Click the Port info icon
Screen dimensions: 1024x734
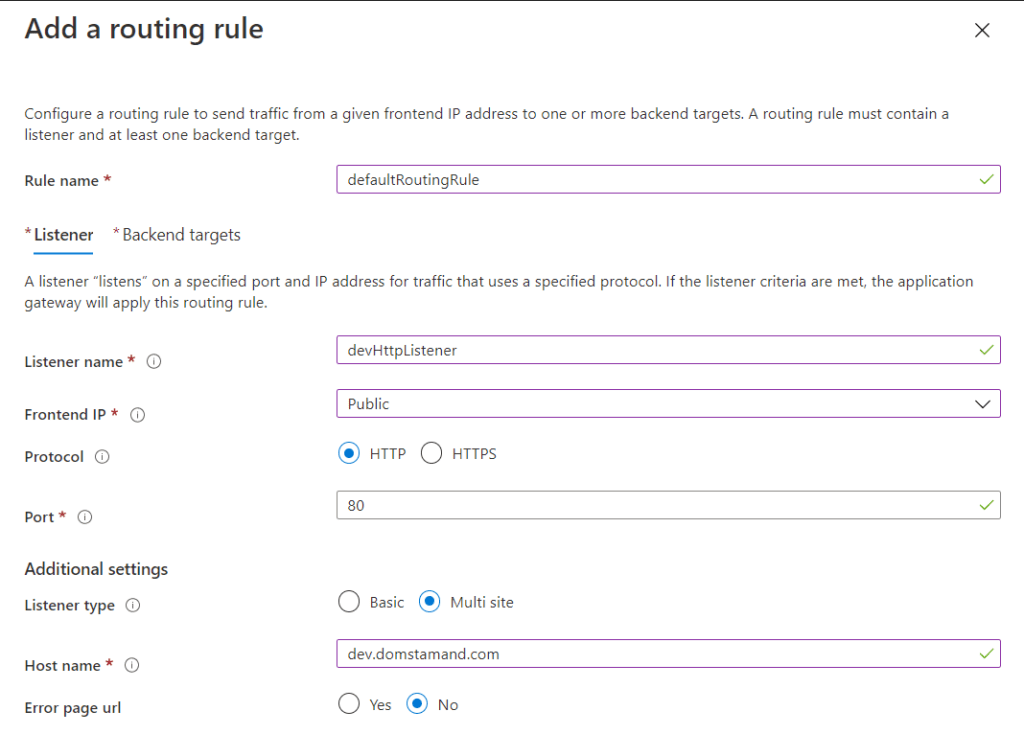pos(85,517)
